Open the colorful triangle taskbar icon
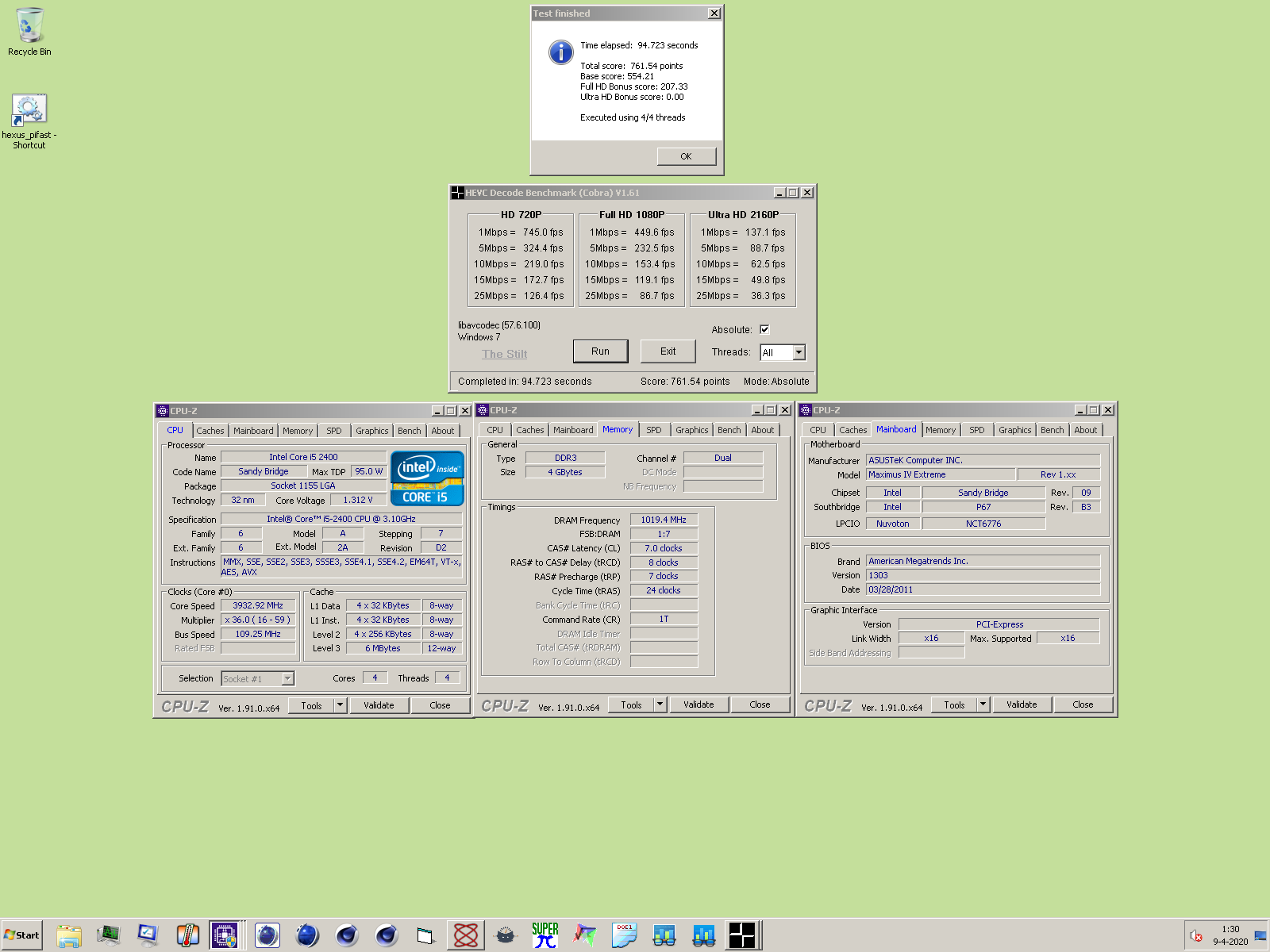 (x=585, y=935)
